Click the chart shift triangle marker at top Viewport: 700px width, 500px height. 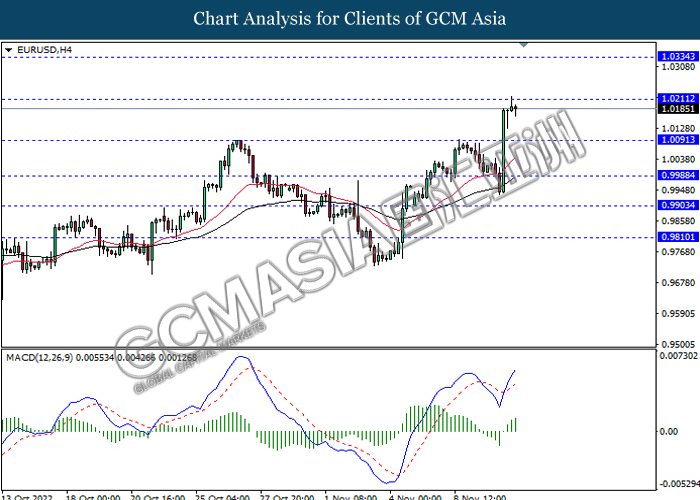click(x=524, y=45)
